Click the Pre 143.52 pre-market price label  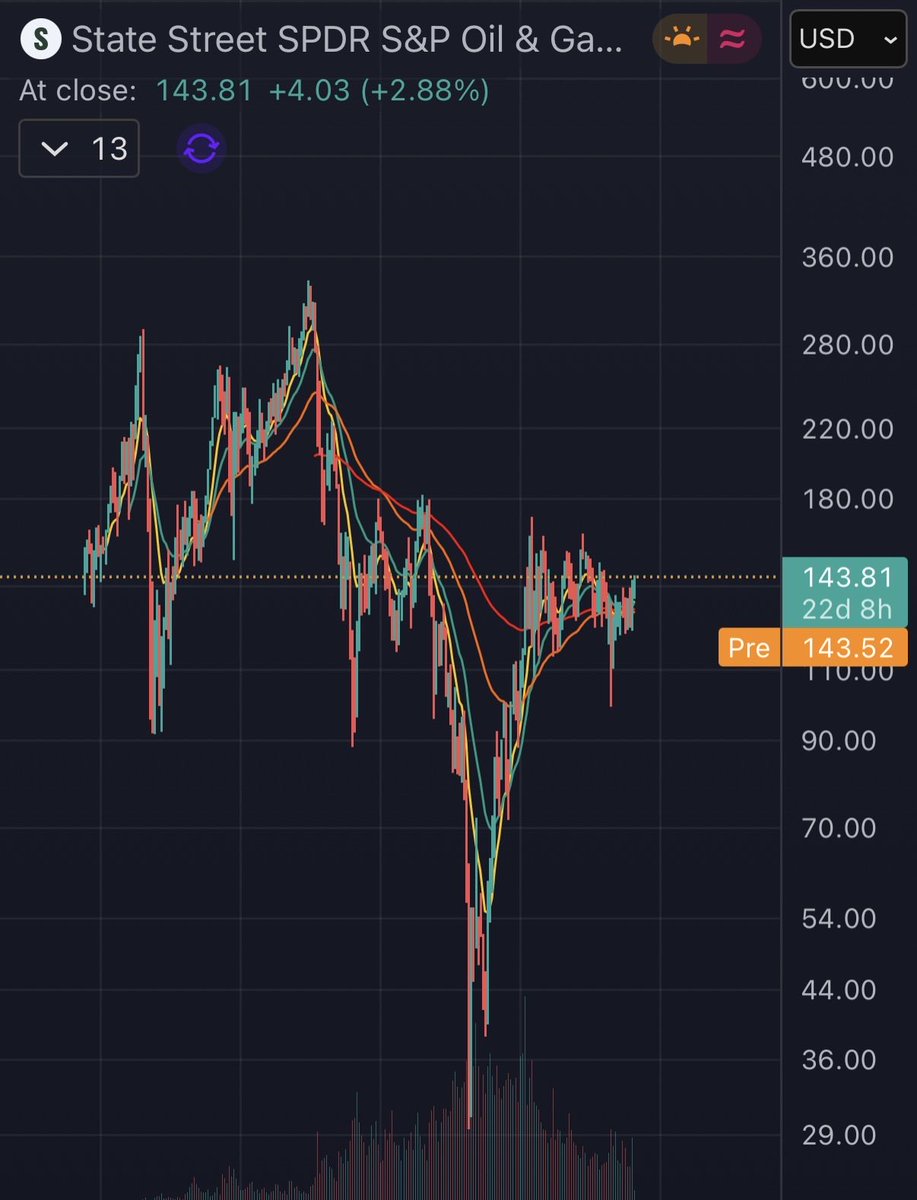point(813,647)
